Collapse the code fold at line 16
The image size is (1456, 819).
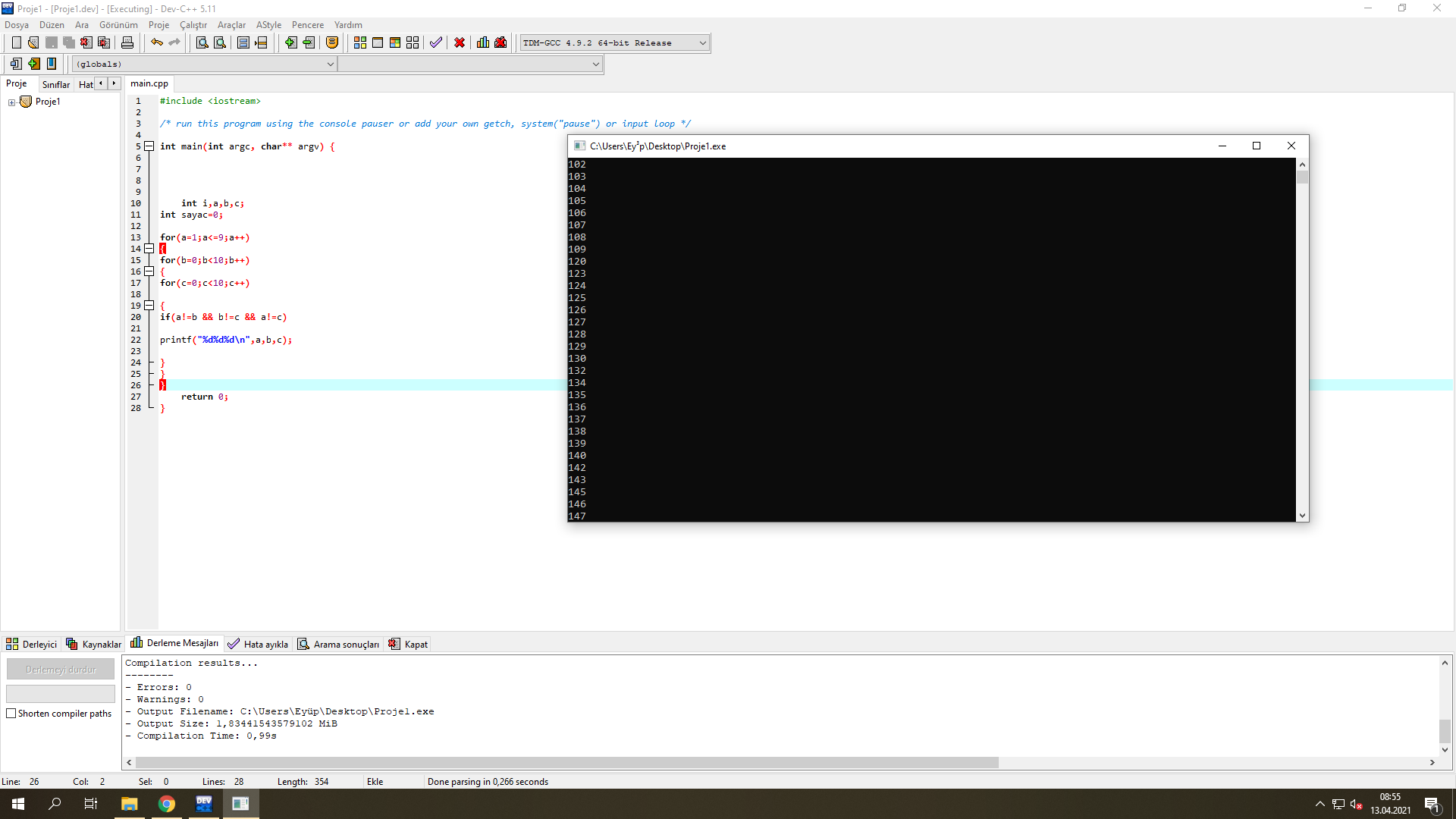pyautogui.click(x=149, y=271)
